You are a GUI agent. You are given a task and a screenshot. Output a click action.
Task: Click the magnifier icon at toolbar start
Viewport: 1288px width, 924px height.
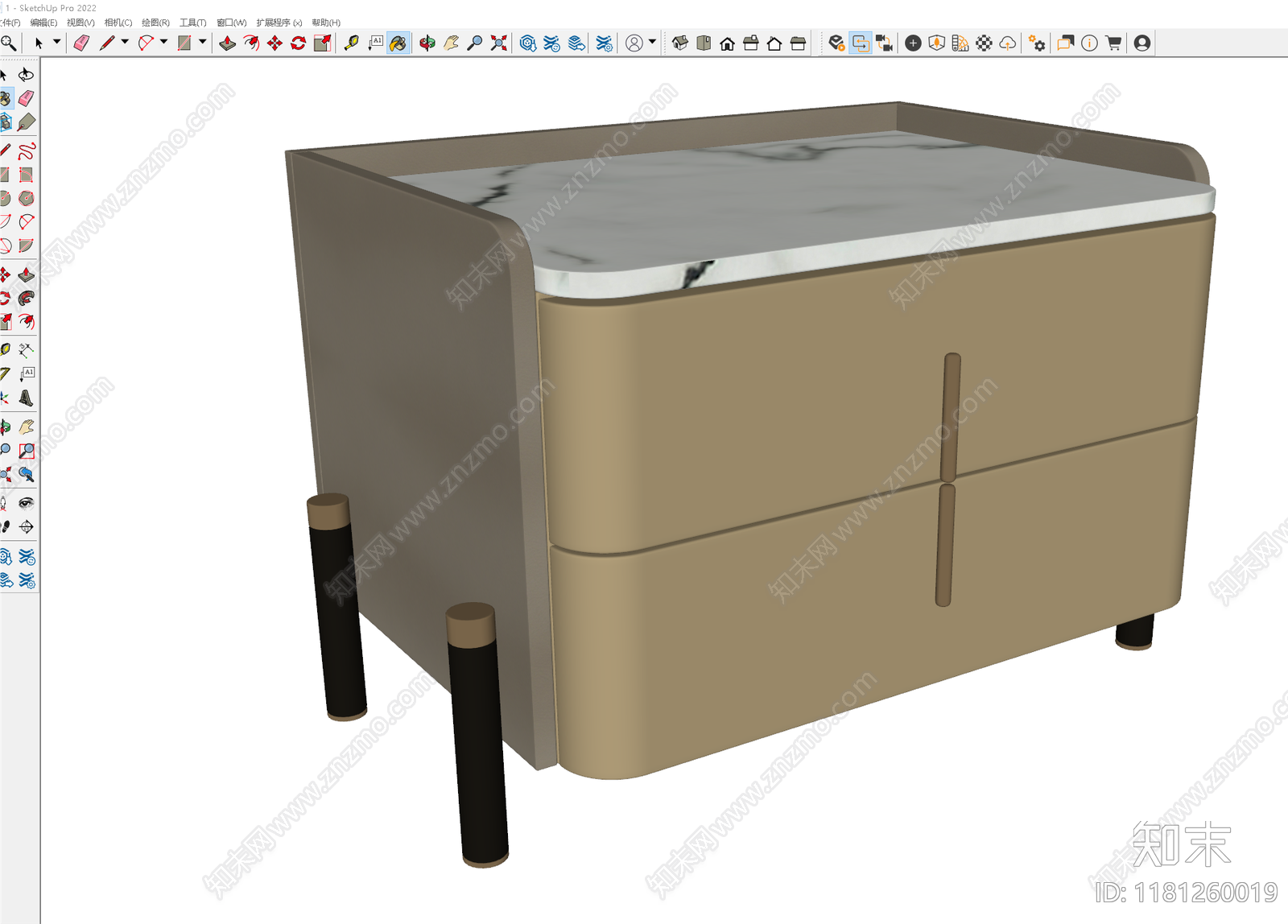pyautogui.click(x=8, y=43)
